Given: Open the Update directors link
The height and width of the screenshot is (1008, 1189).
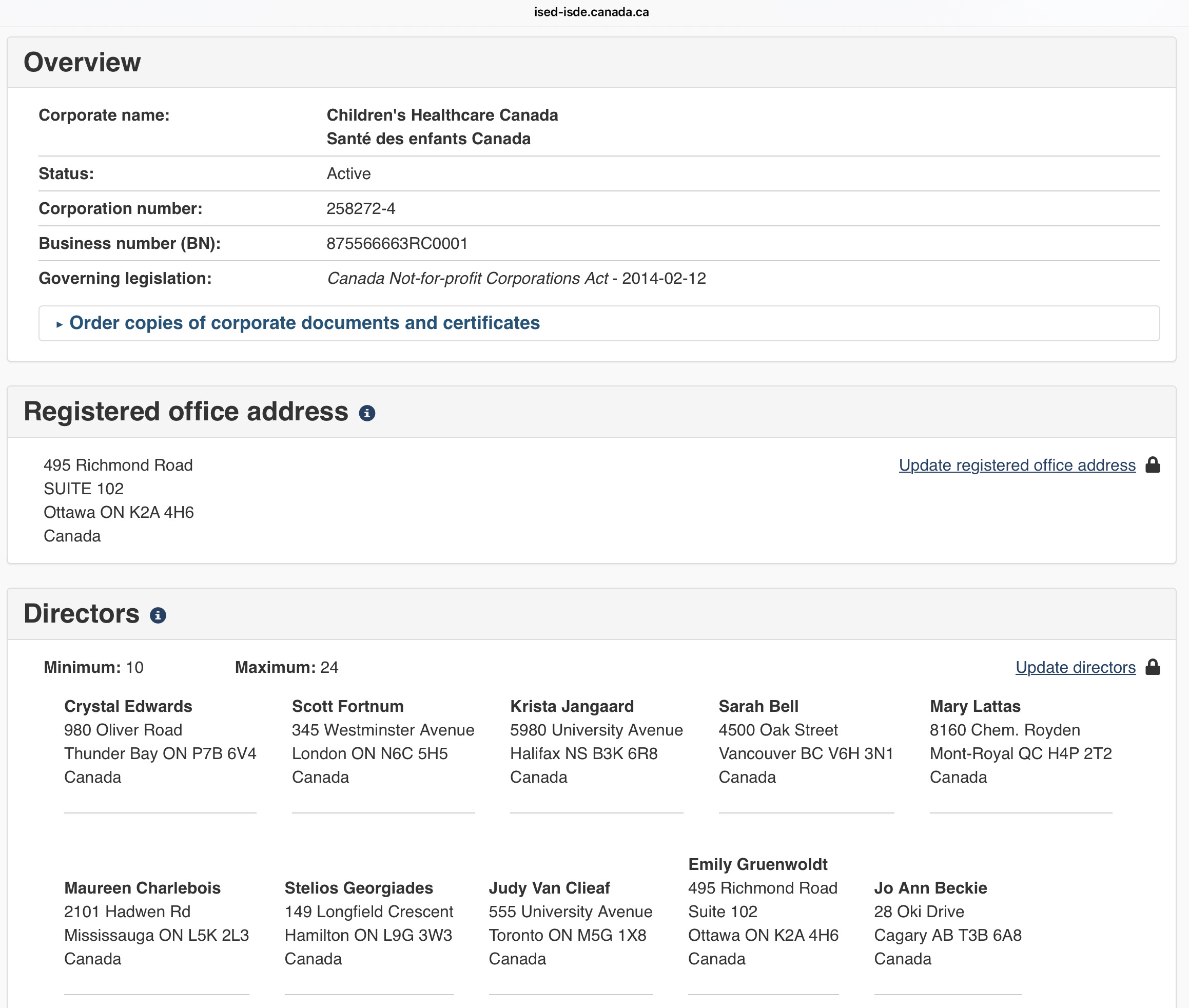Looking at the screenshot, I should tap(1075, 667).
